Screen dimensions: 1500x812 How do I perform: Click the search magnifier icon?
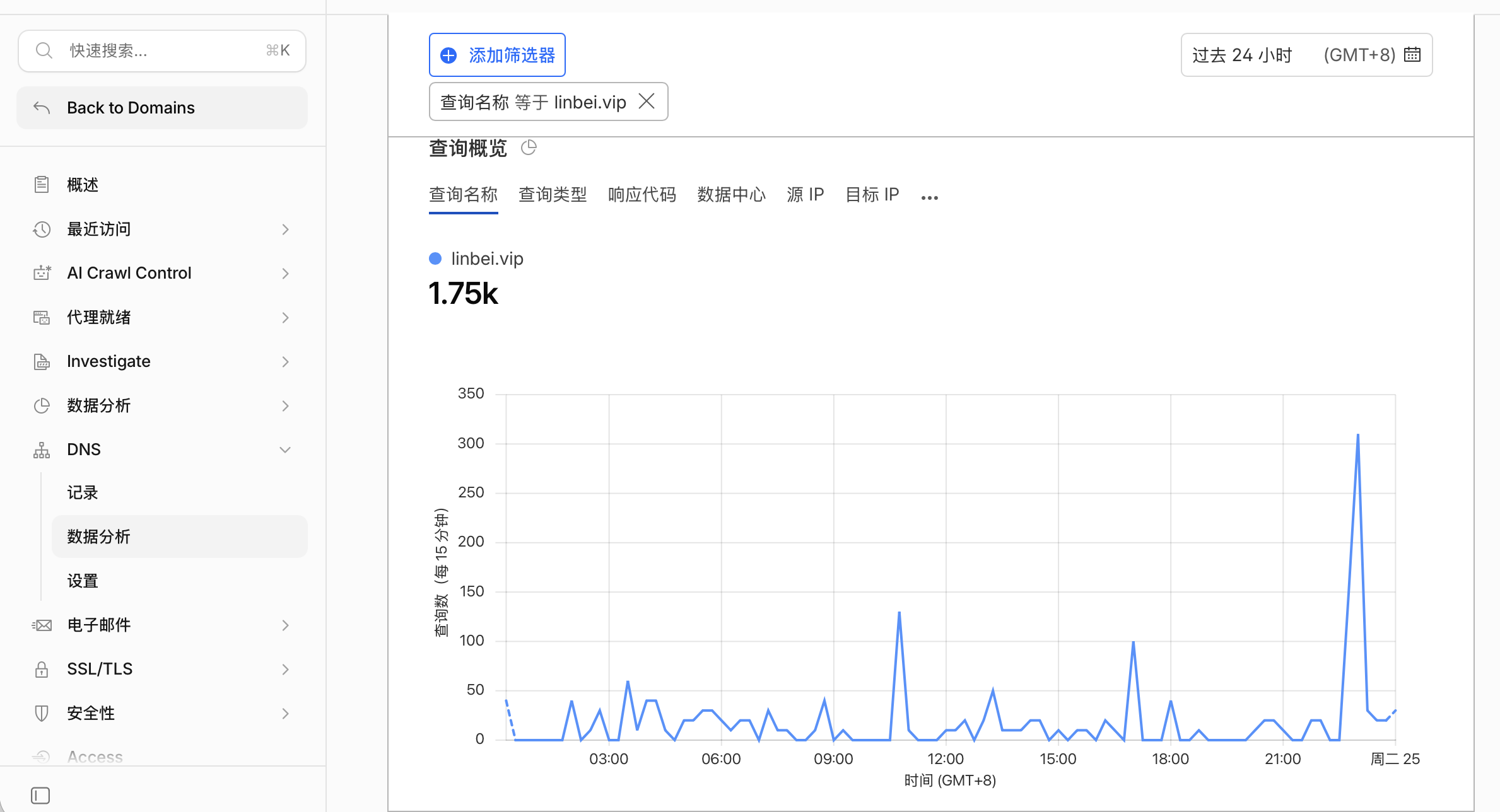pos(44,50)
